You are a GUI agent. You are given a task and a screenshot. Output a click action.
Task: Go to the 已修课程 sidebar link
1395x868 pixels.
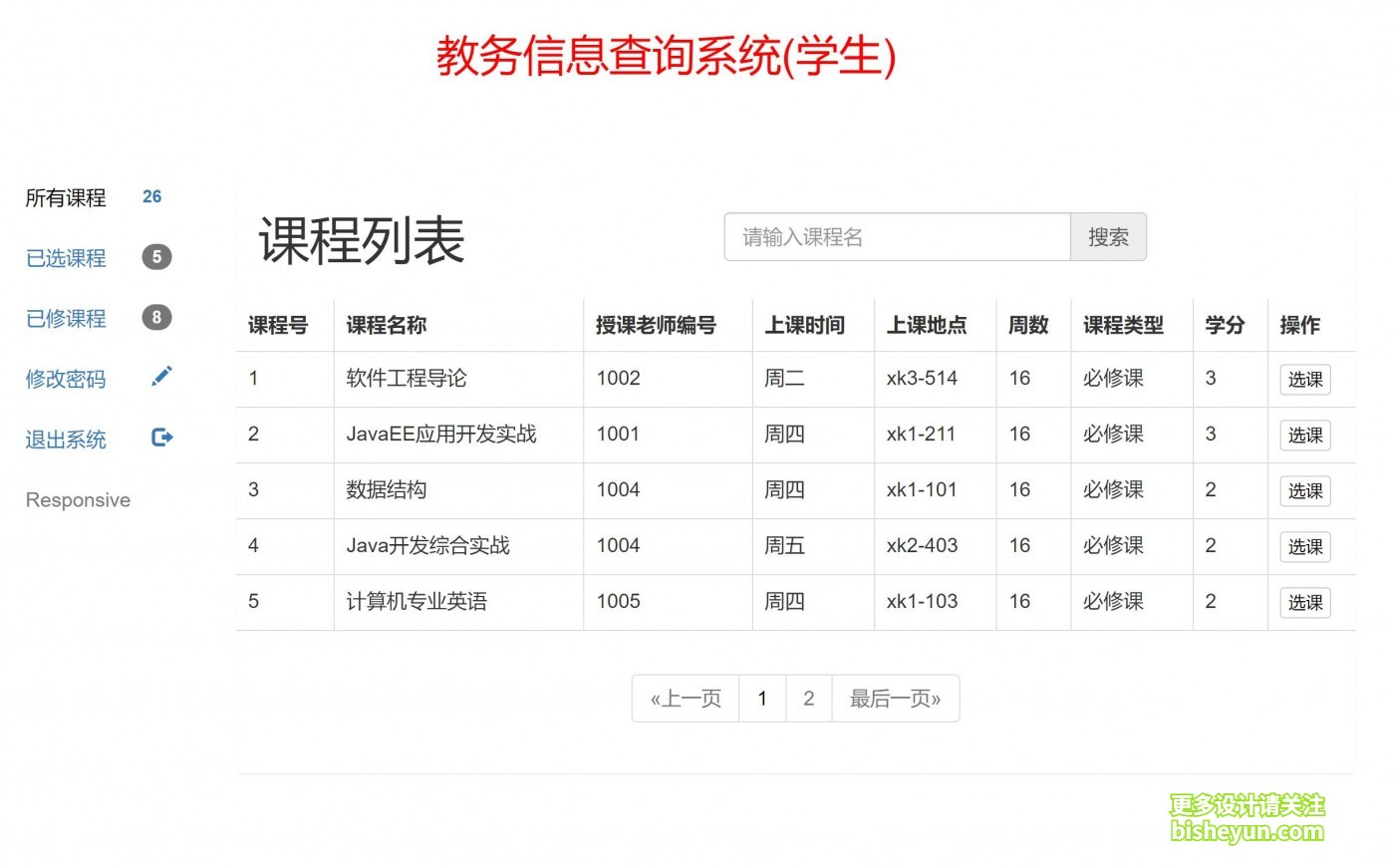coord(66,319)
